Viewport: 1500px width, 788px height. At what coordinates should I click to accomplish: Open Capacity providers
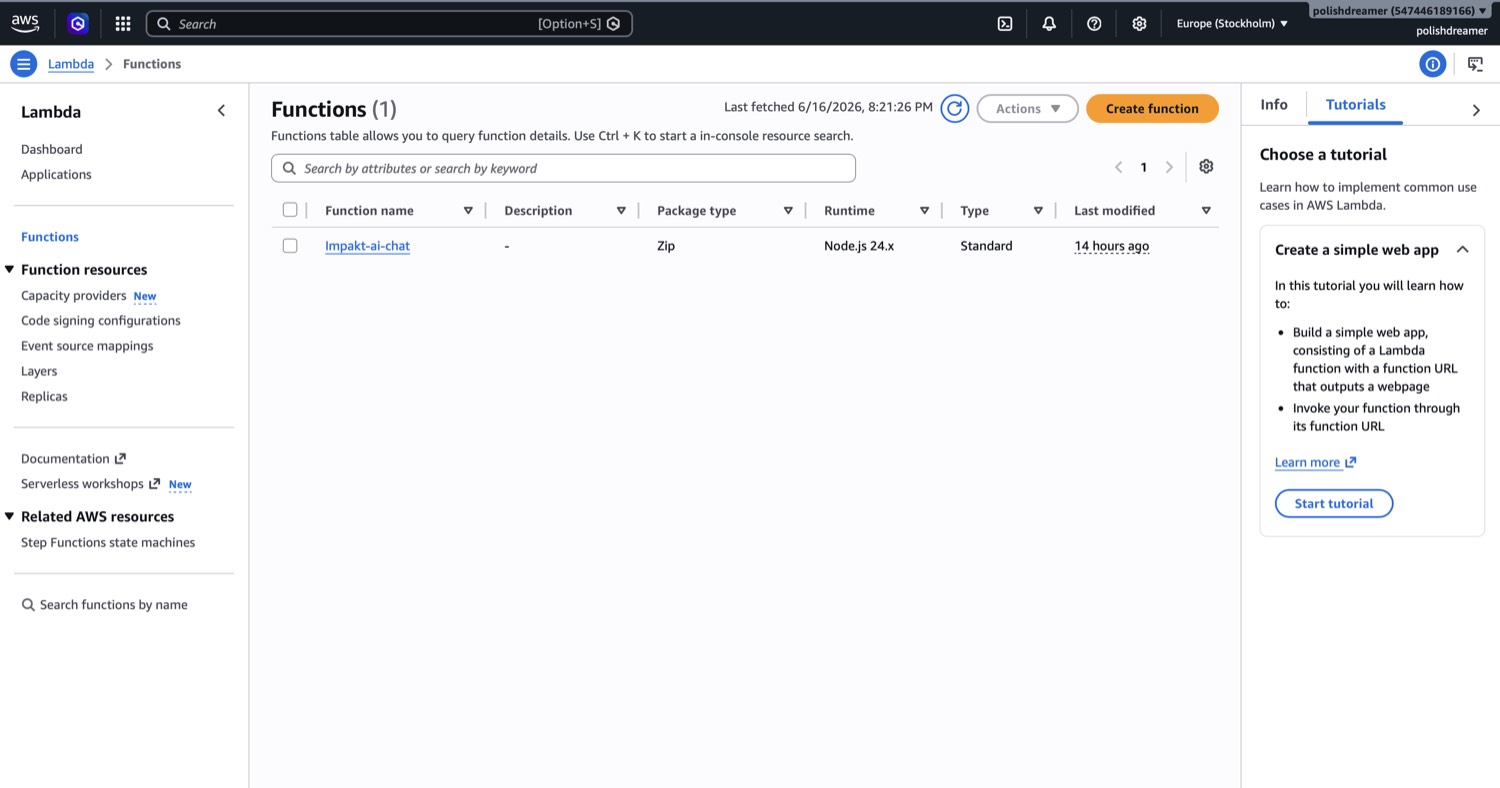pyautogui.click(x=74, y=296)
